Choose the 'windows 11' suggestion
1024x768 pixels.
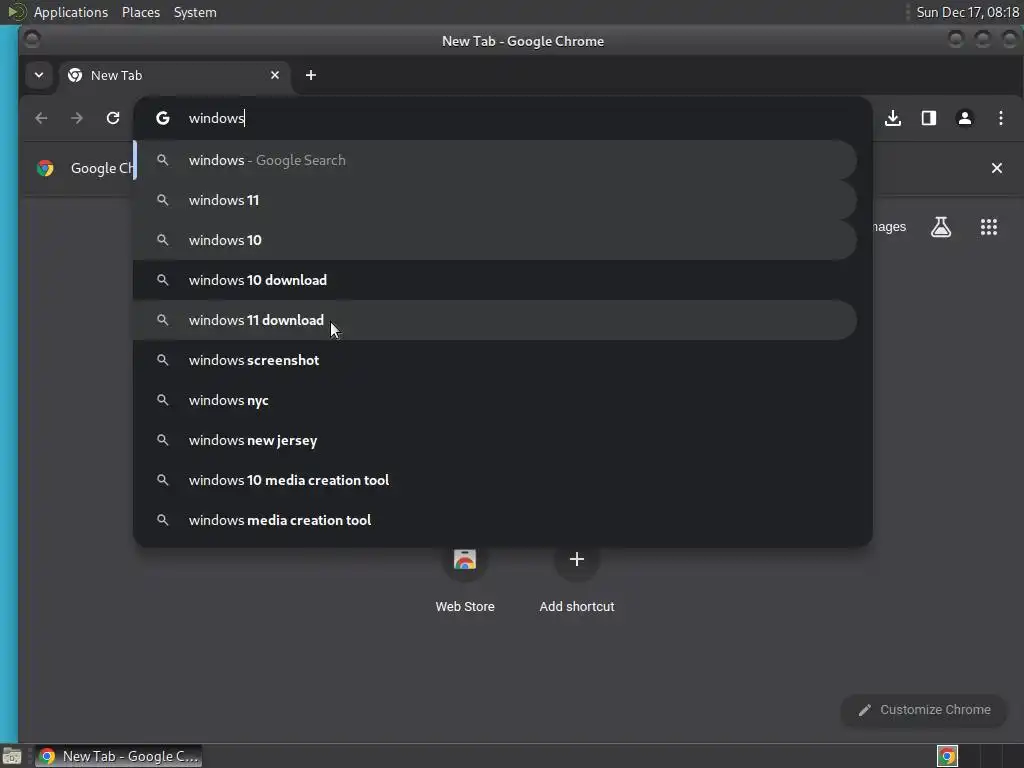[x=495, y=200]
